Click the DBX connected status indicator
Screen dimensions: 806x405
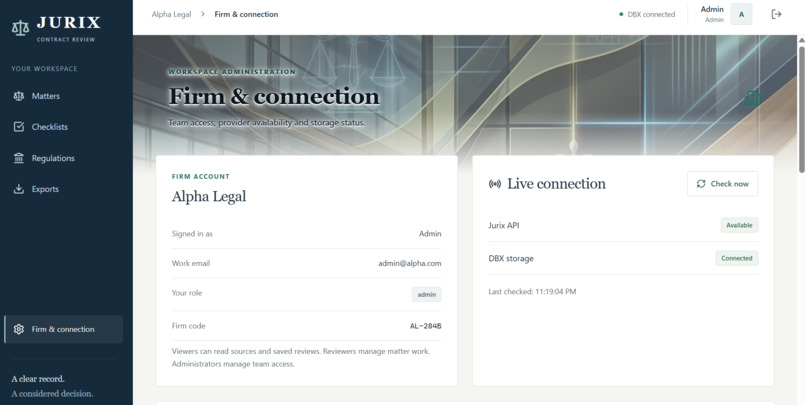pos(647,14)
